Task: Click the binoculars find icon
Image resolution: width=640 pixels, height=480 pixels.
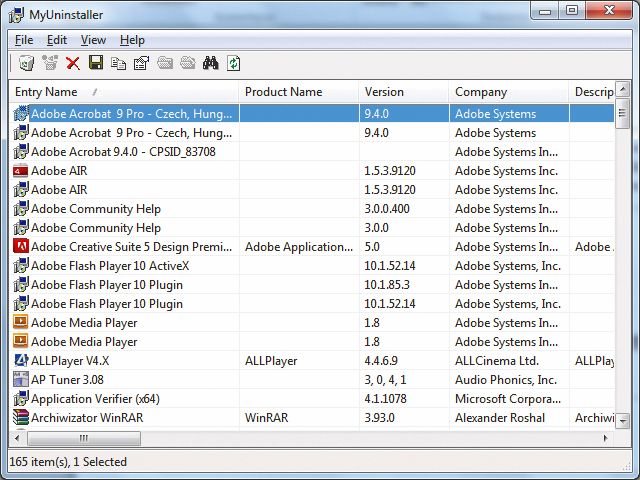Action: 210,63
